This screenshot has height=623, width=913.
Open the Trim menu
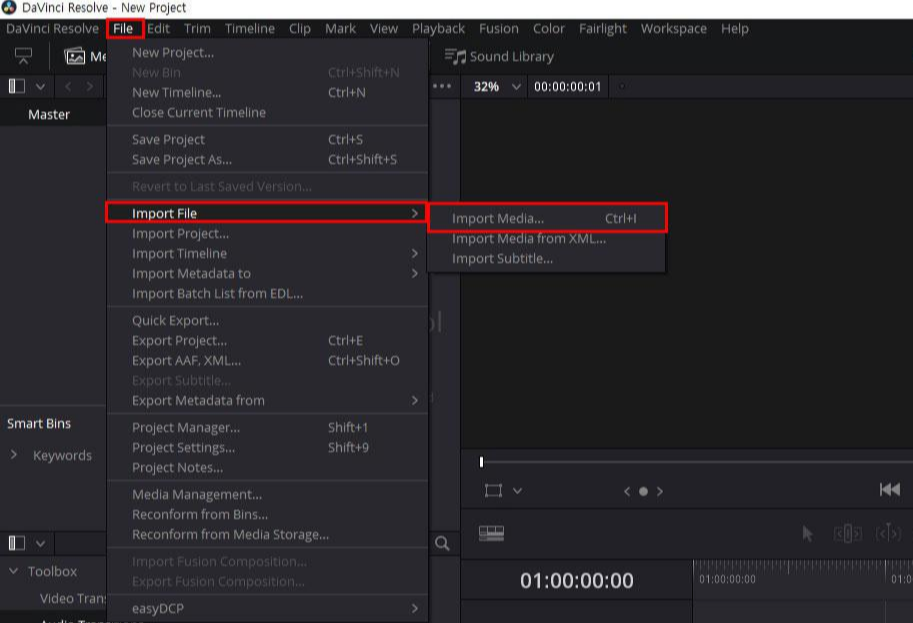tap(197, 29)
